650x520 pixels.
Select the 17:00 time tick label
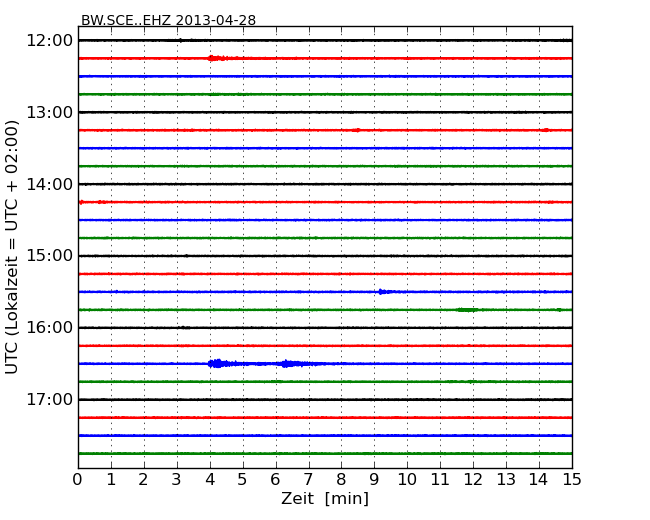pyautogui.click(x=50, y=400)
